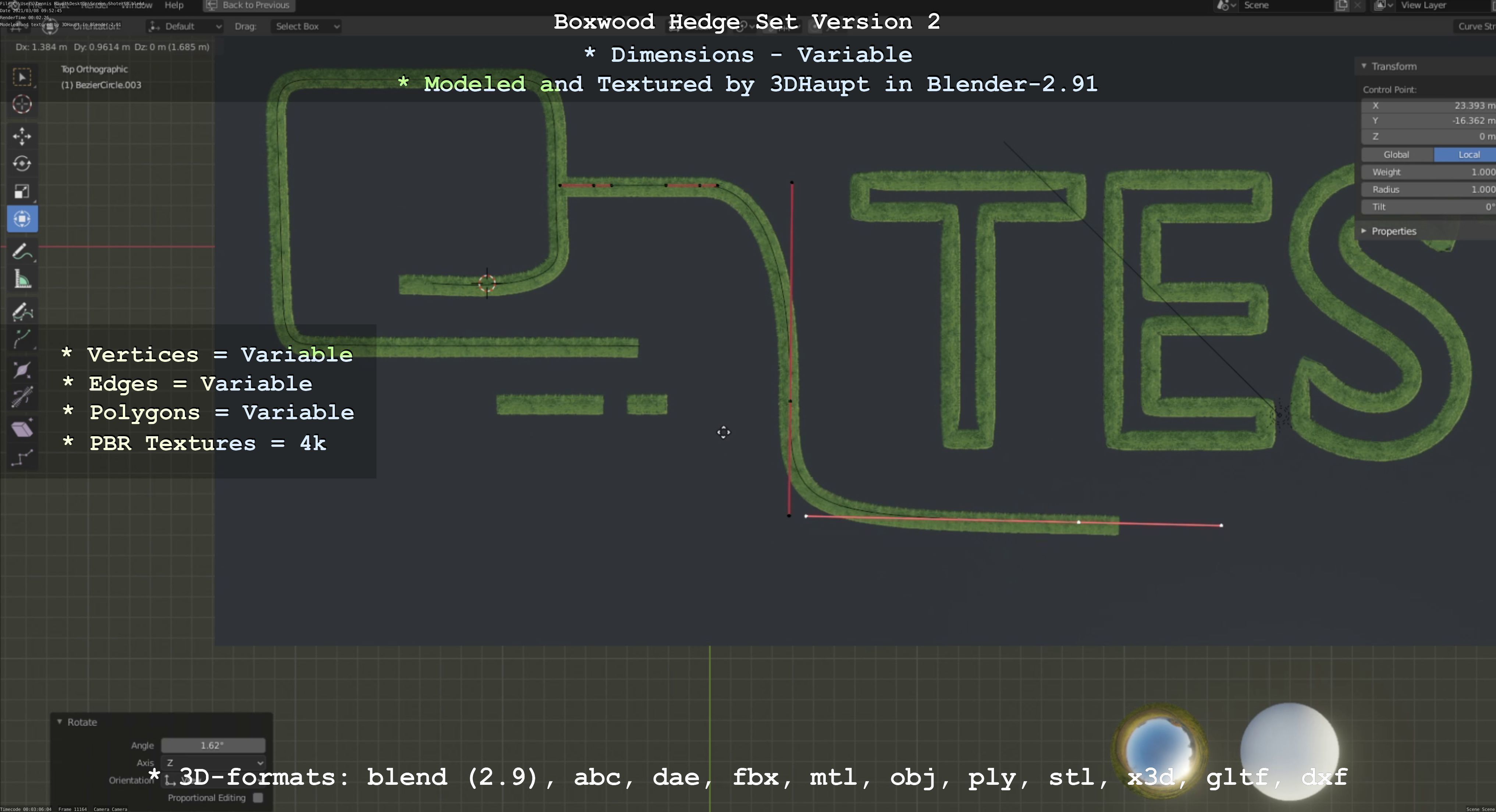Open the Help menu
Screen dimensions: 1496x812
[174, 5]
